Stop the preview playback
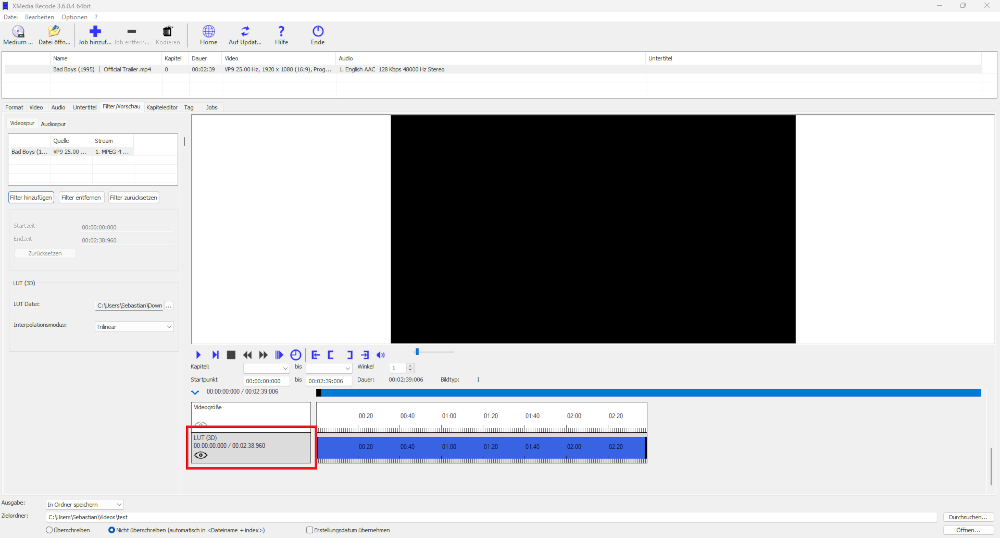 pyautogui.click(x=231, y=355)
